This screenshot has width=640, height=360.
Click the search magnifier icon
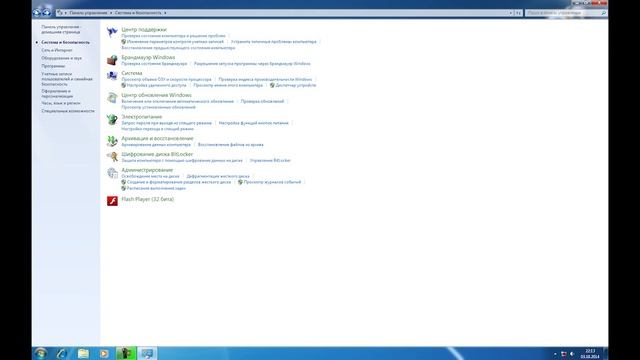604,13
